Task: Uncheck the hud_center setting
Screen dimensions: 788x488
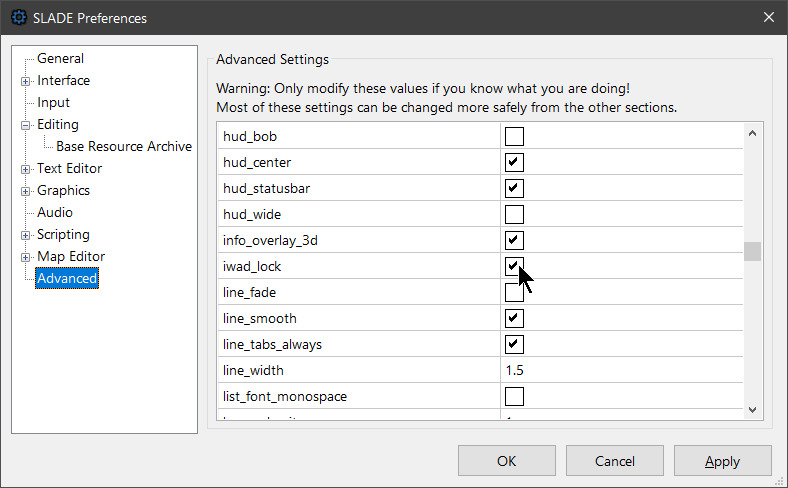Action: (x=514, y=162)
